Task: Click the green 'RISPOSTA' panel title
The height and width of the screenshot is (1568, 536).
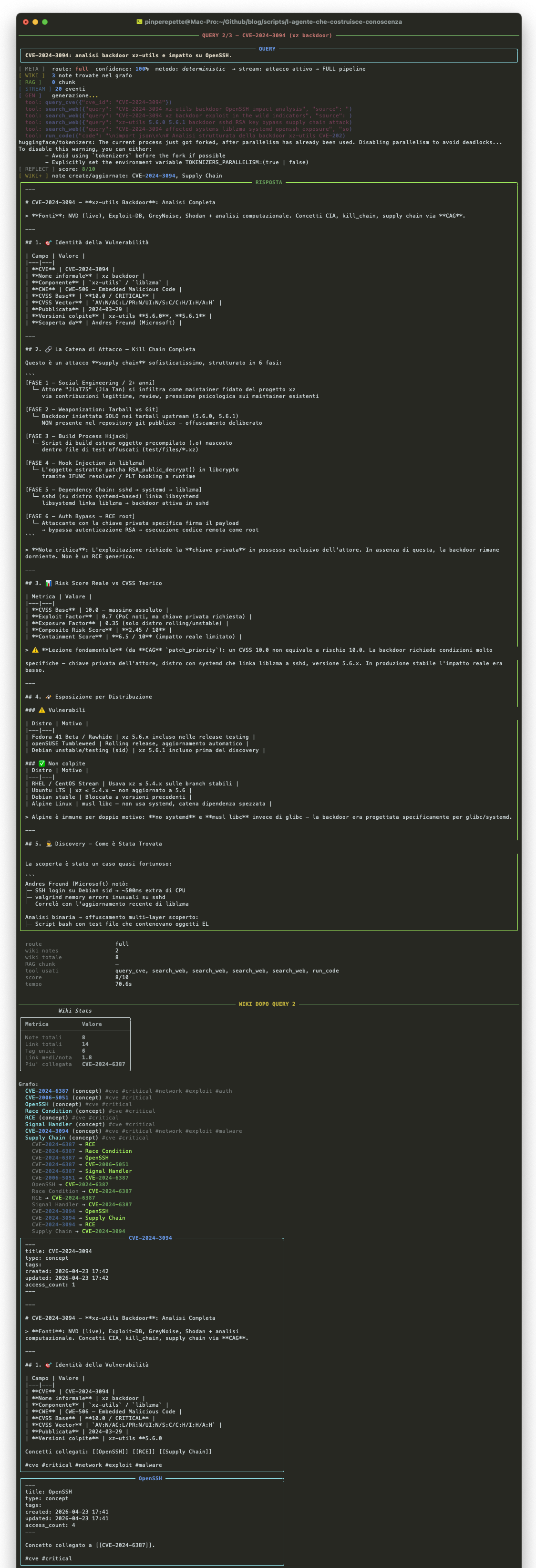Action: click(x=268, y=183)
